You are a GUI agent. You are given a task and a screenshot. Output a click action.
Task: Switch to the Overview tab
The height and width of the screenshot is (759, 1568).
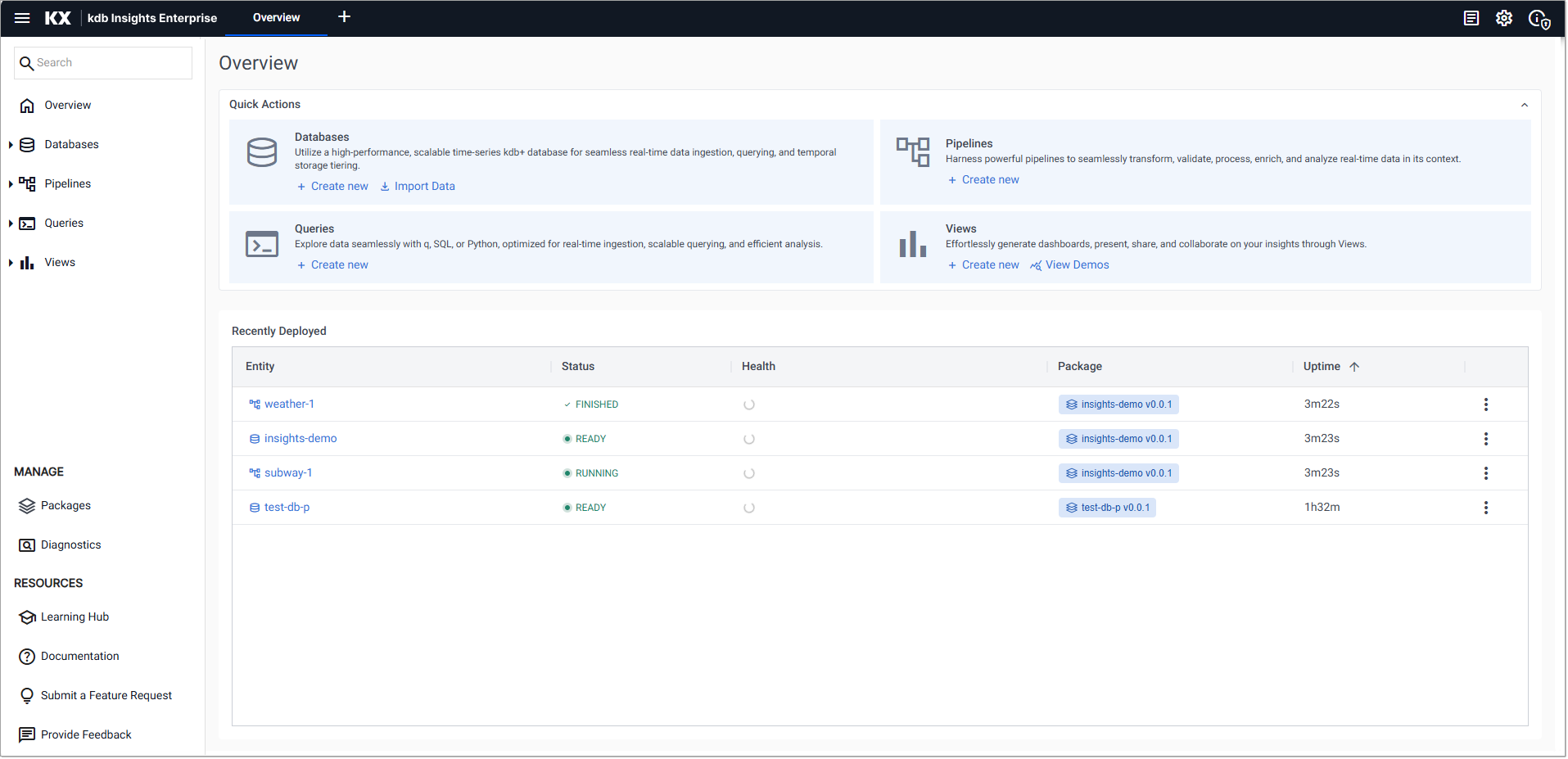(x=275, y=17)
